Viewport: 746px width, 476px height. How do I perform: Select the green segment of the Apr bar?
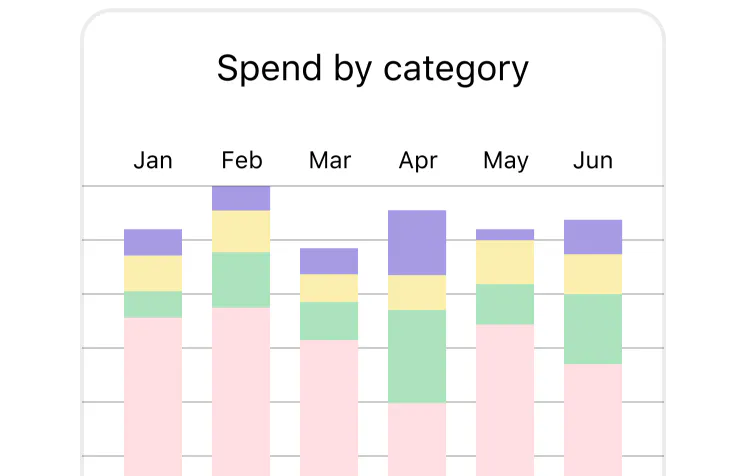pos(417,356)
